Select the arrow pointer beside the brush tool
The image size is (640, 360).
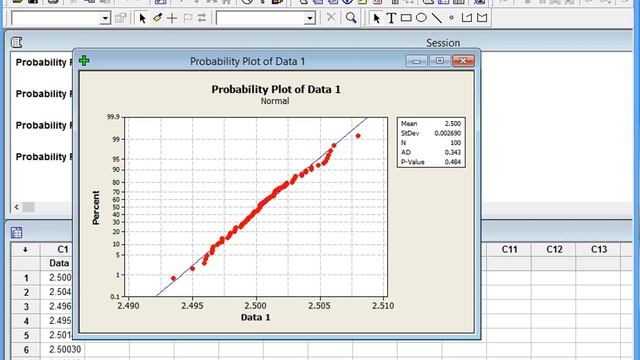tap(142, 18)
